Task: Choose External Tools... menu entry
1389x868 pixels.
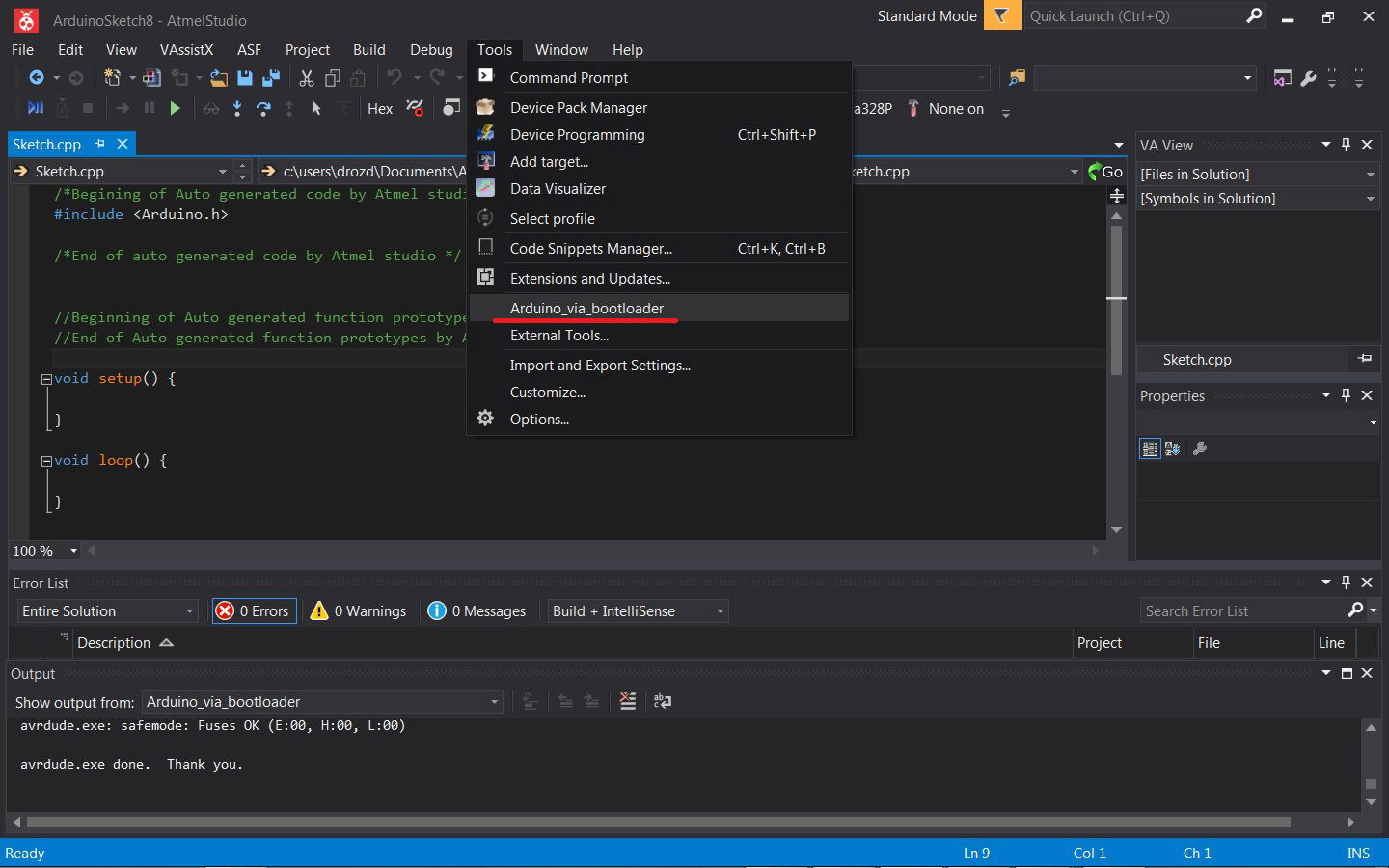Action: [x=659, y=336]
